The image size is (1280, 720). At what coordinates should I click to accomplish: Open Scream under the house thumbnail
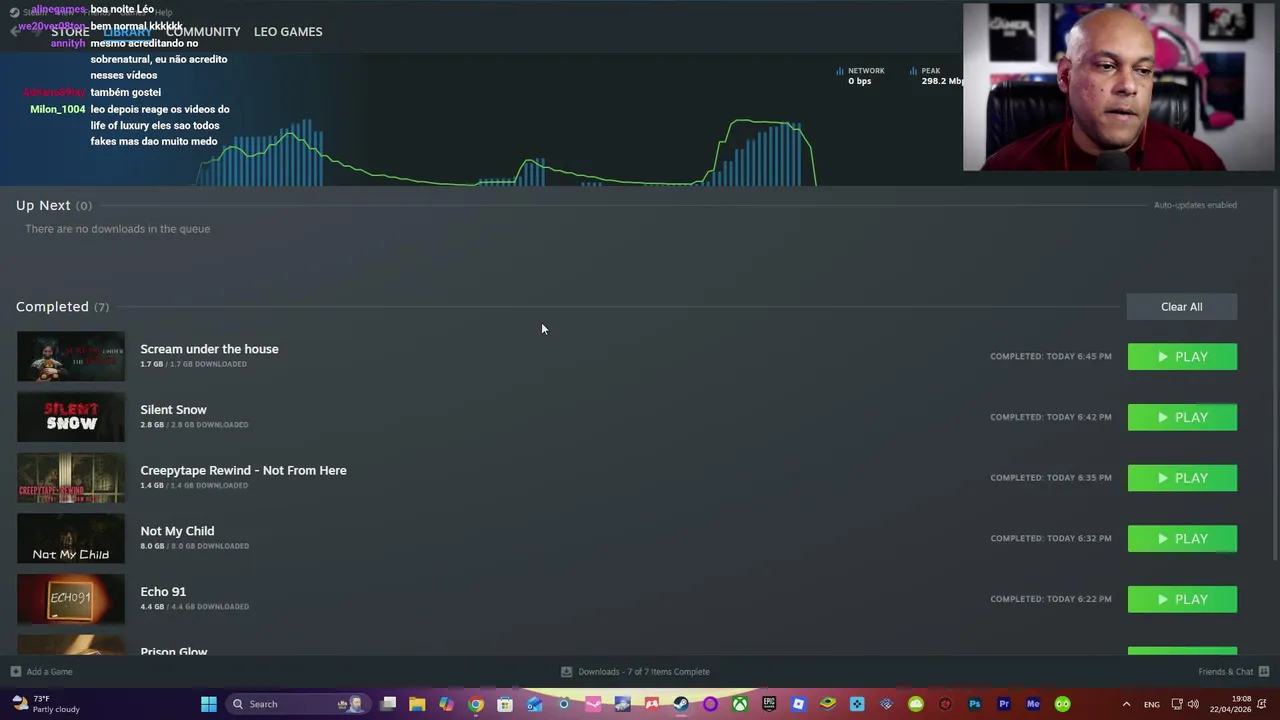(71, 357)
